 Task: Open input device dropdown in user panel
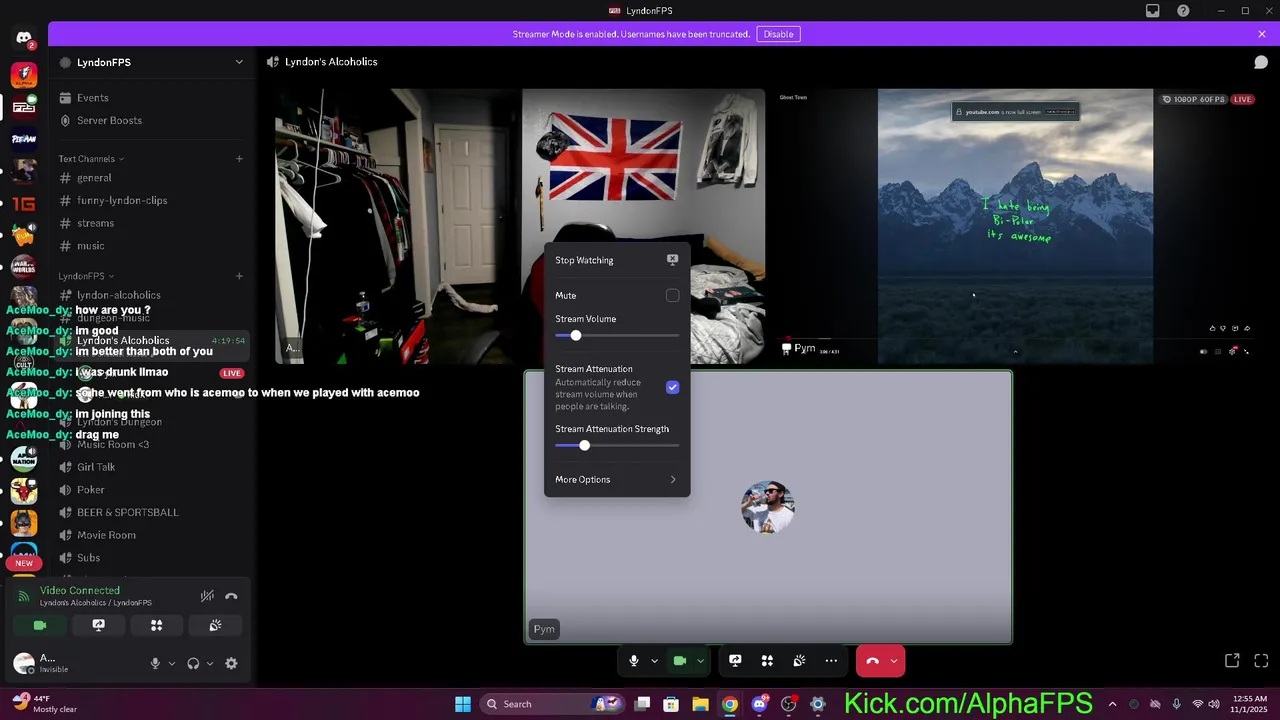pos(171,663)
